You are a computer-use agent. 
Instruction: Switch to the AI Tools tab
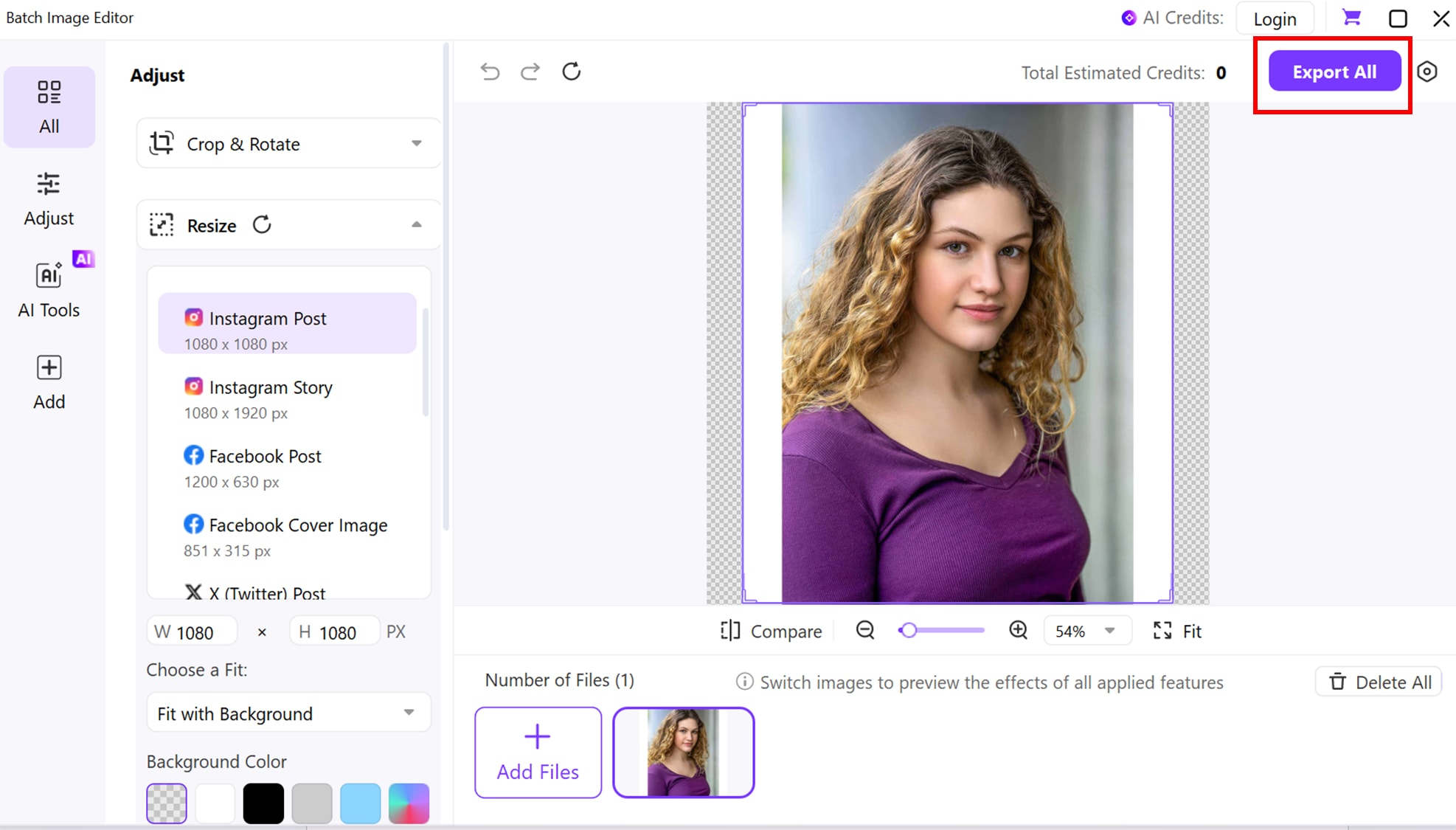[49, 289]
